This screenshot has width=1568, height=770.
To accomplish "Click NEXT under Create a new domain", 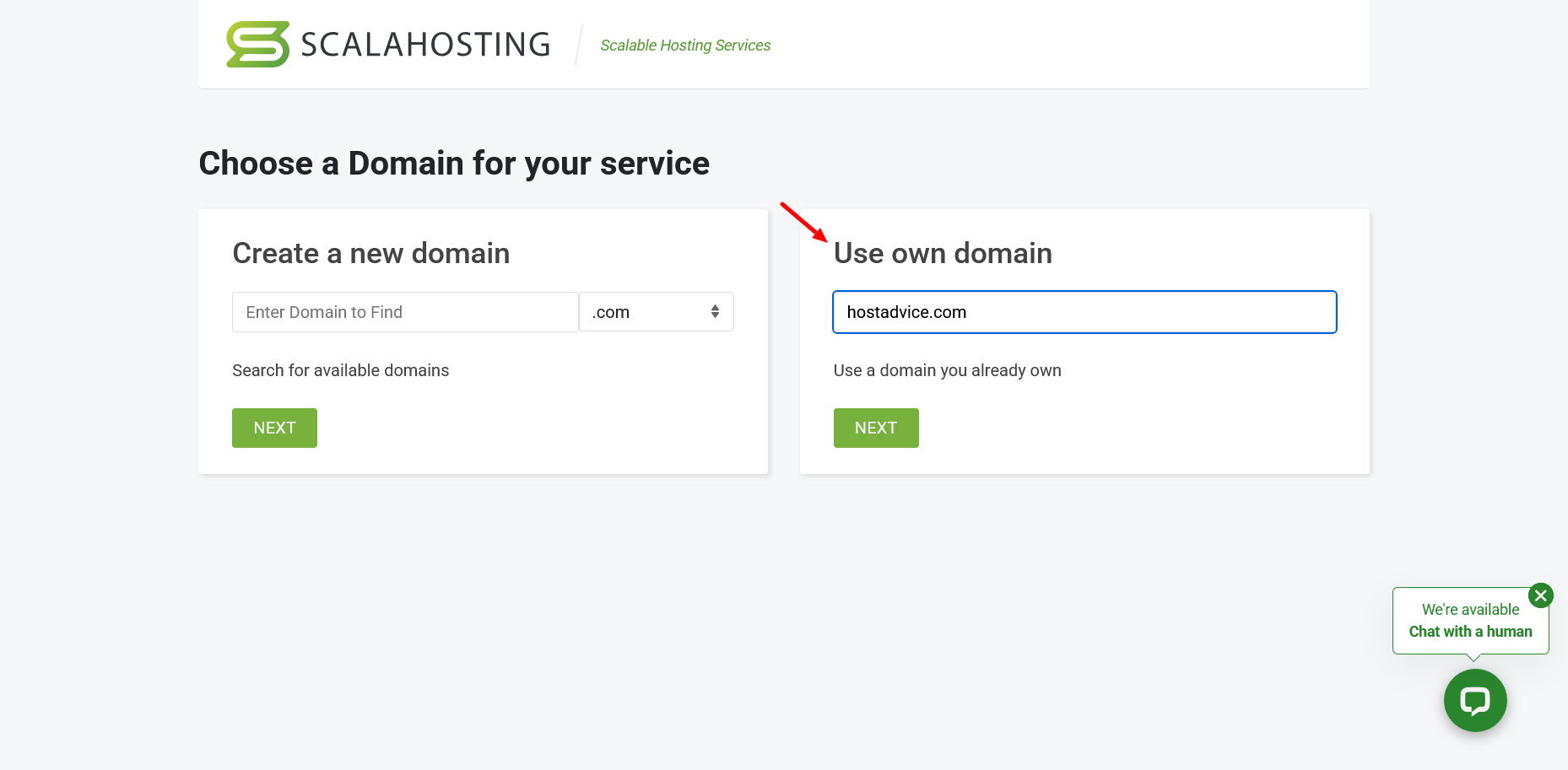I will [x=274, y=428].
